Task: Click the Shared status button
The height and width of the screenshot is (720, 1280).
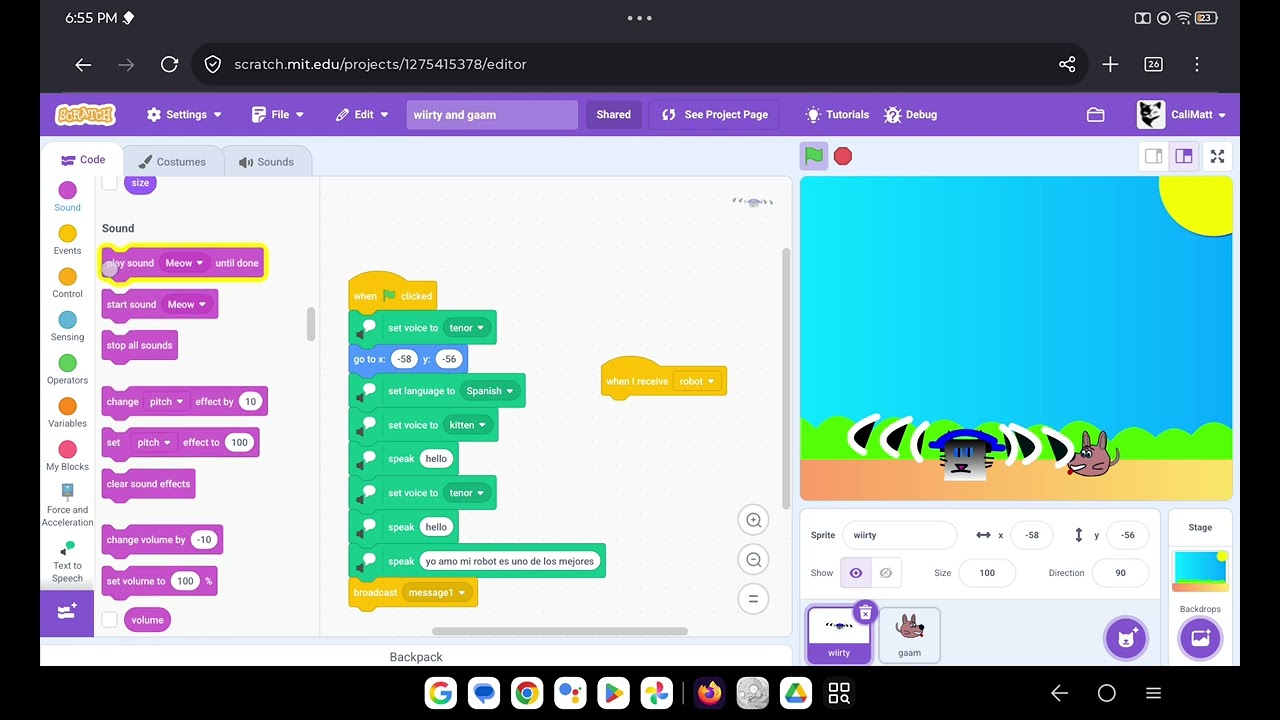Action: tap(613, 115)
